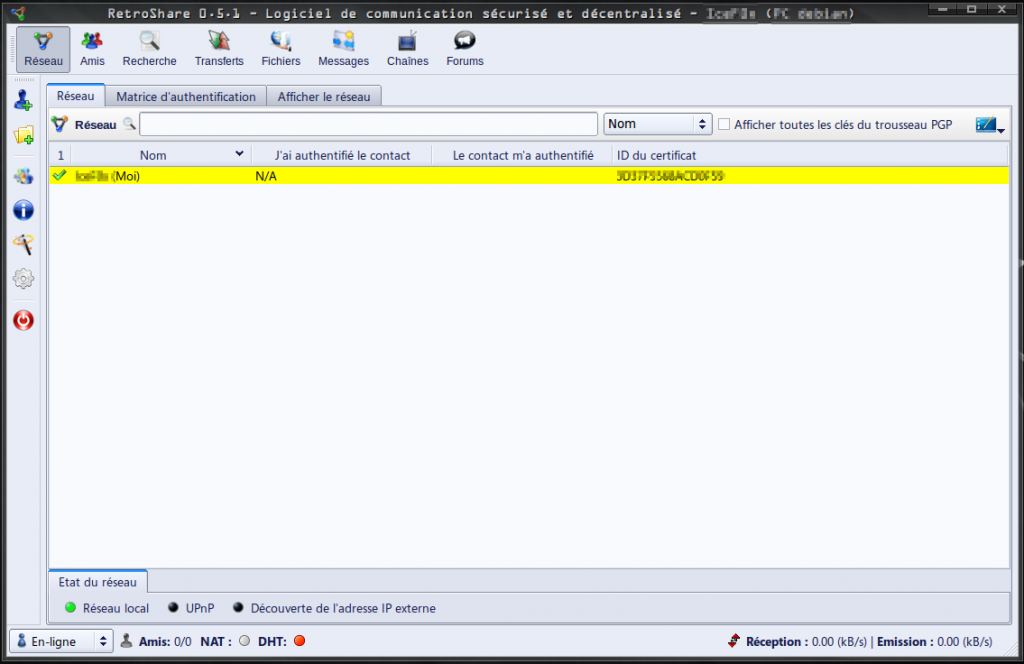Go to the Recherche search page

(x=150, y=49)
